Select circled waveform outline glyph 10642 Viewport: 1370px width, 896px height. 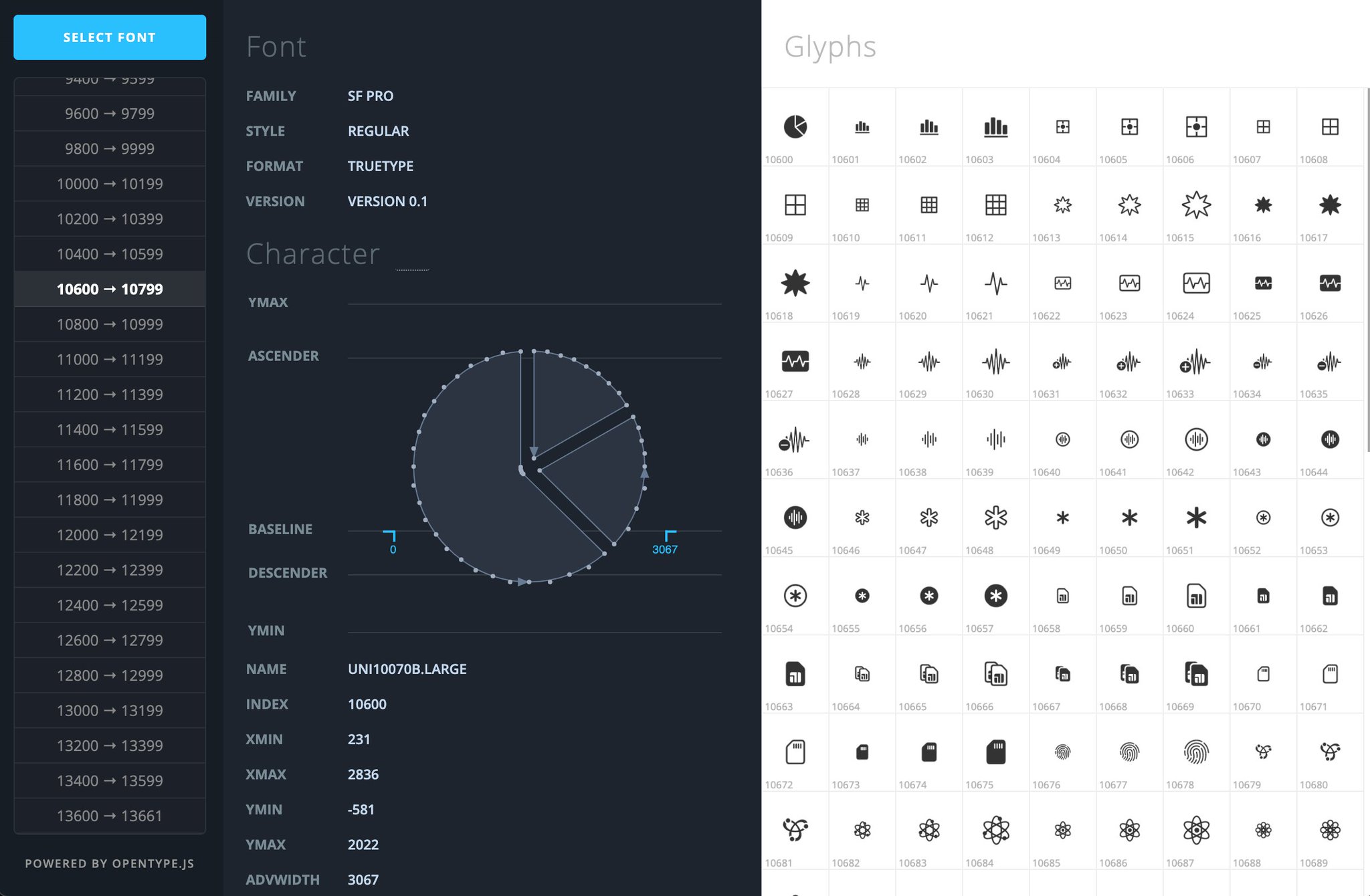point(1197,440)
